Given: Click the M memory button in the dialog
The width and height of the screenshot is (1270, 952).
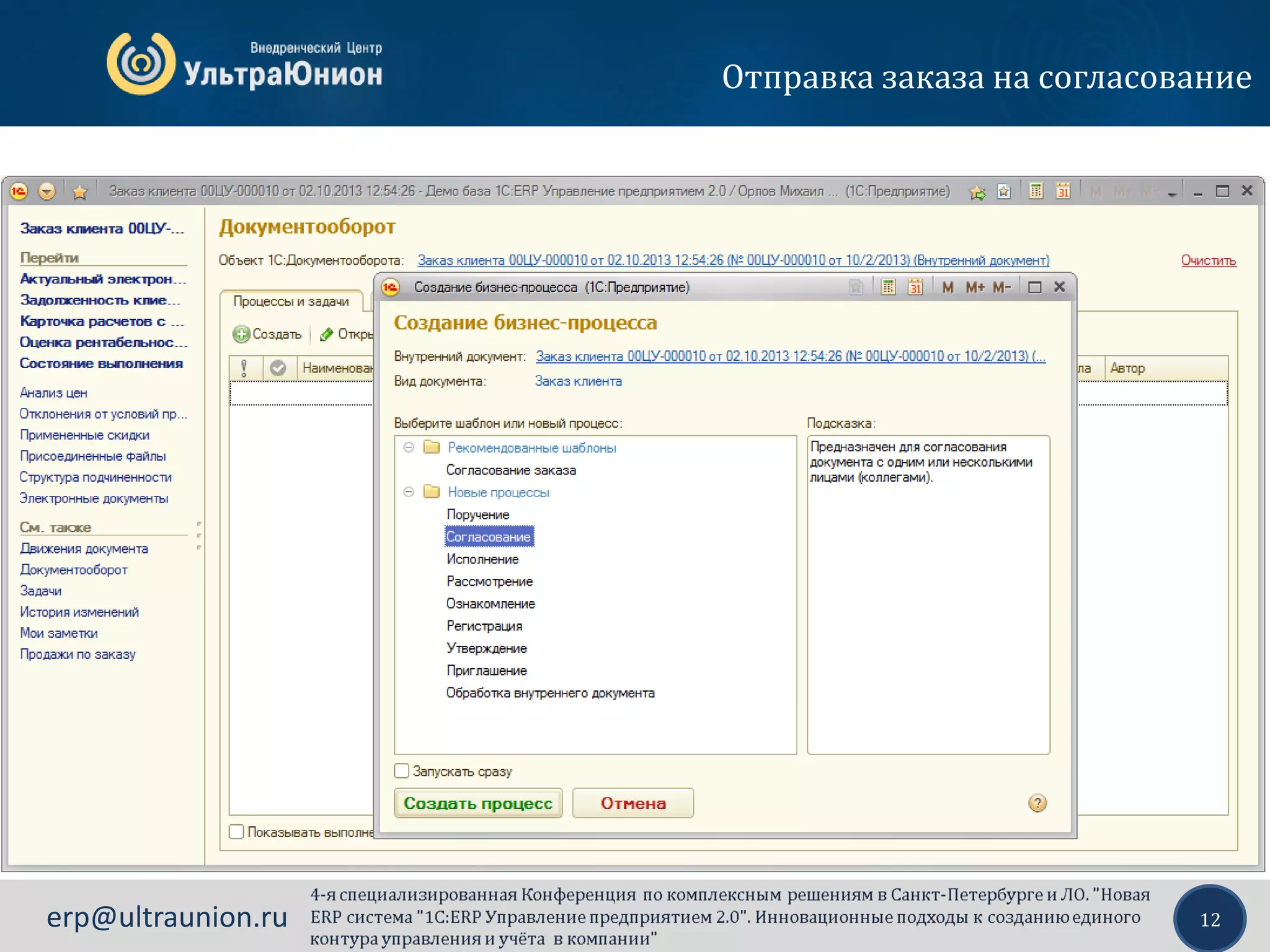Looking at the screenshot, I should point(948,287).
